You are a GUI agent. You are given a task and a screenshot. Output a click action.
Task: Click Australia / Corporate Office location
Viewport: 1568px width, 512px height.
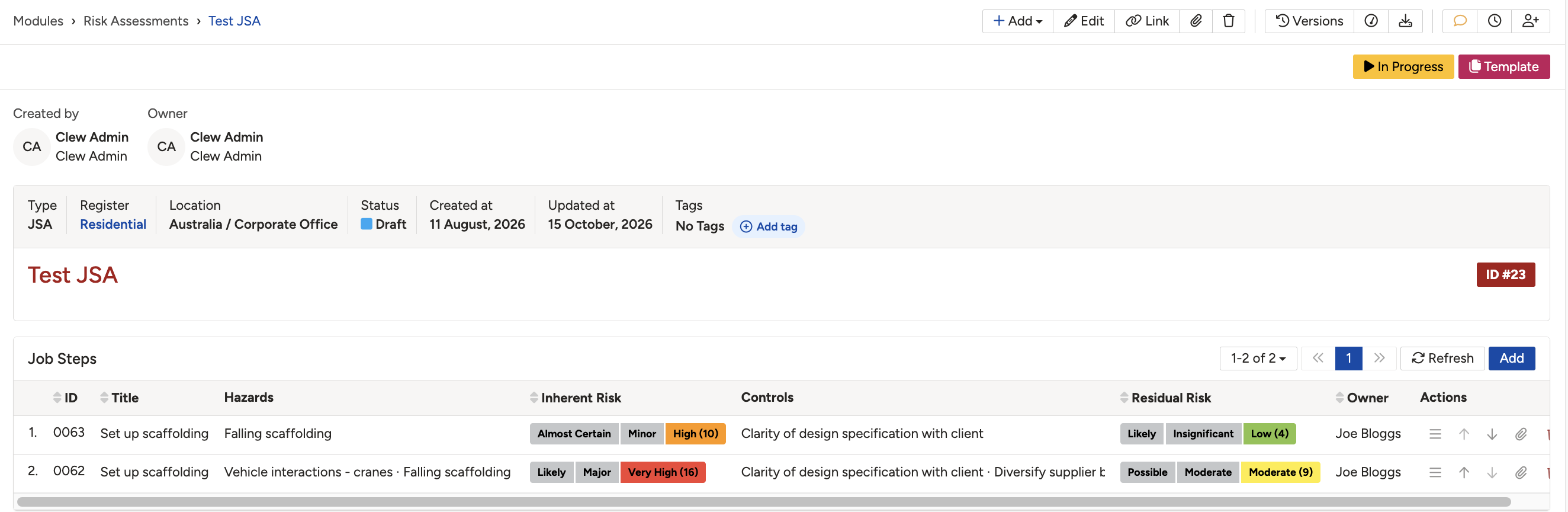point(253,224)
